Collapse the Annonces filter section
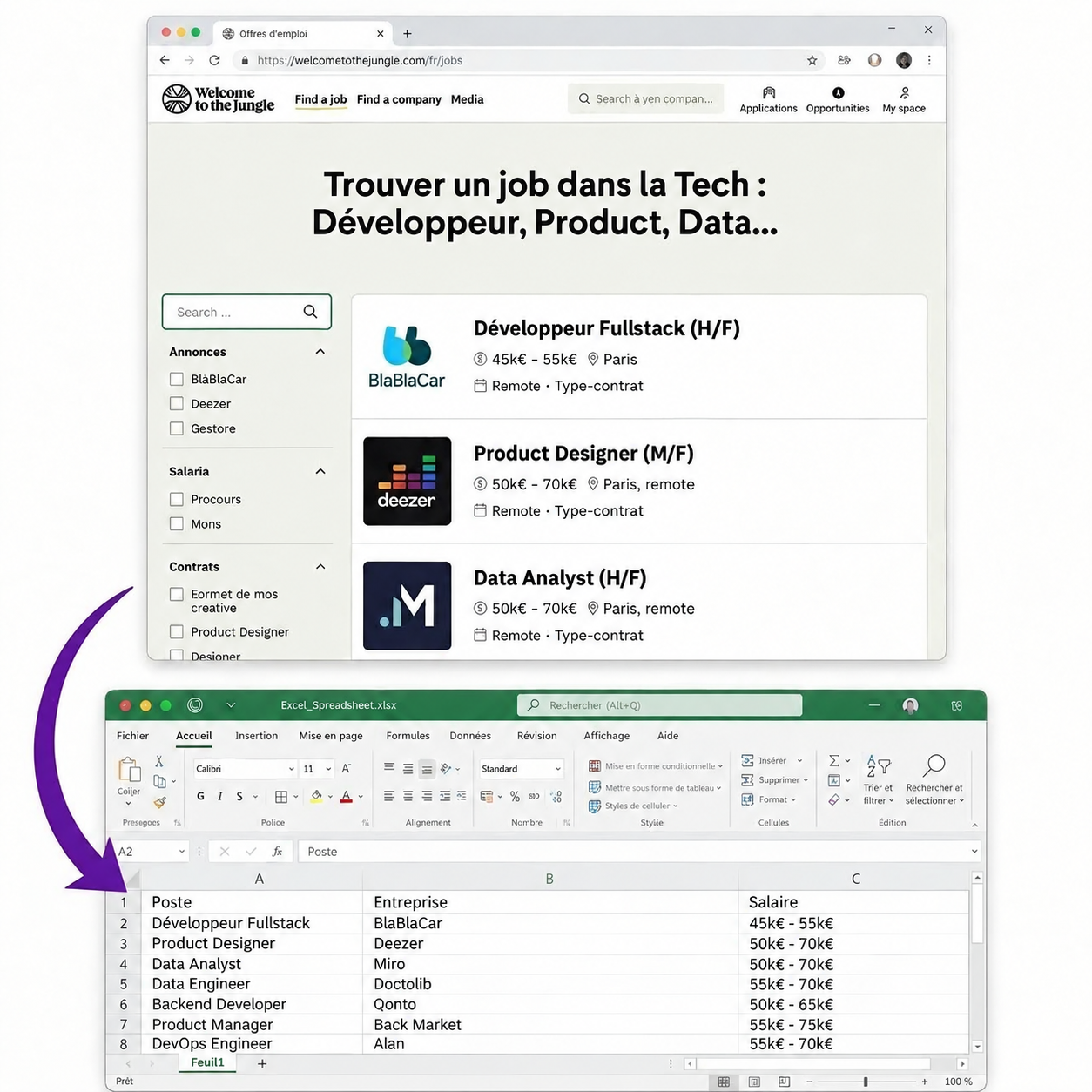The width and height of the screenshot is (1092, 1092). (320, 352)
